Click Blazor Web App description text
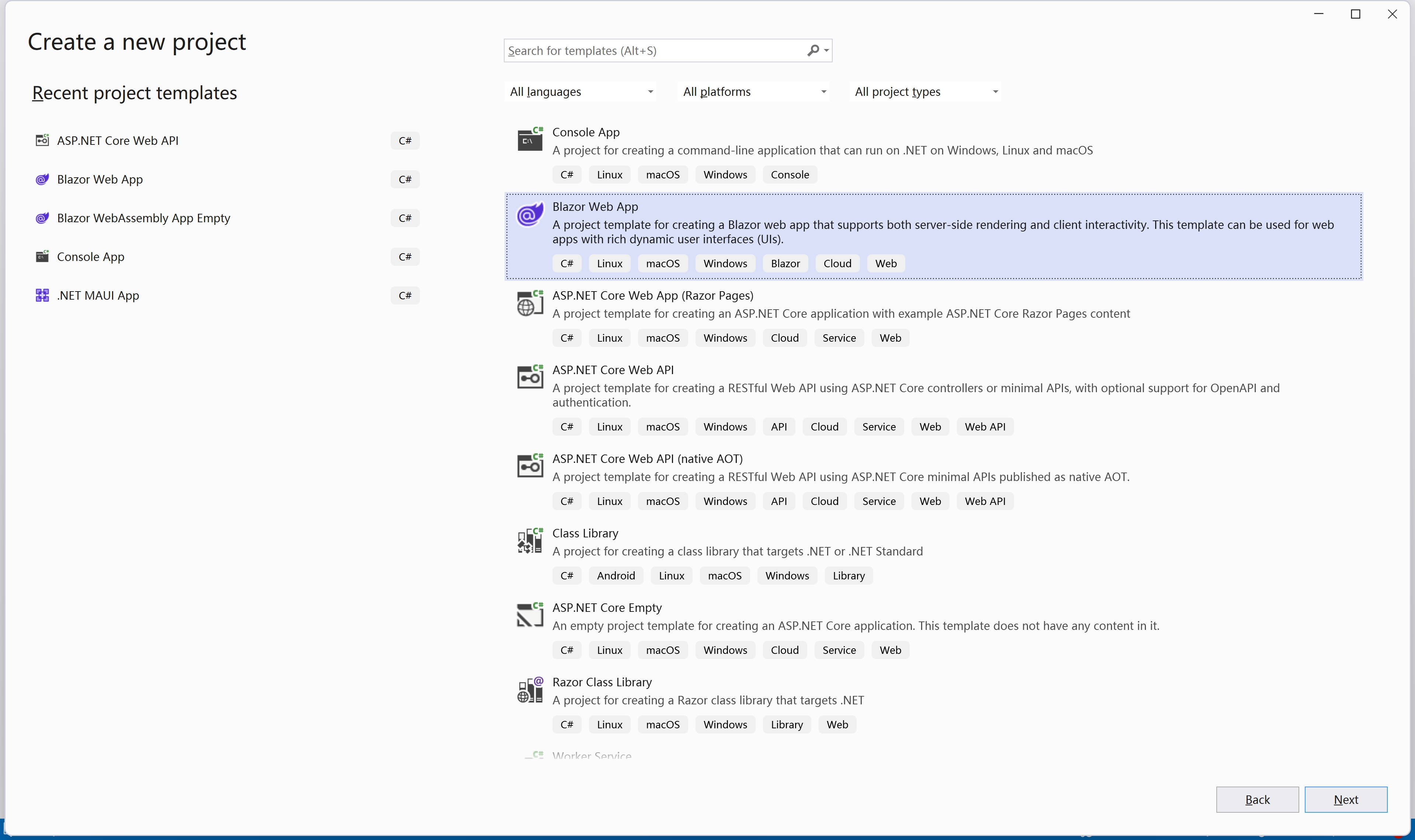This screenshot has width=1415, height=840. [943, 232]
